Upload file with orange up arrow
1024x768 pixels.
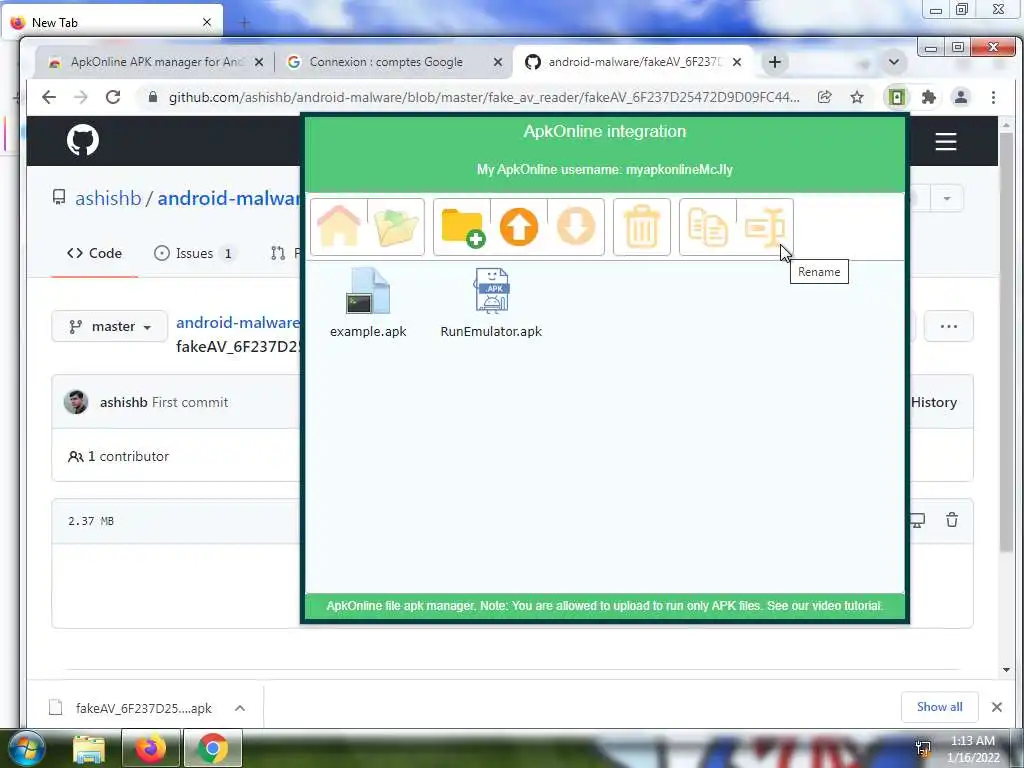[x=519, y=227]
